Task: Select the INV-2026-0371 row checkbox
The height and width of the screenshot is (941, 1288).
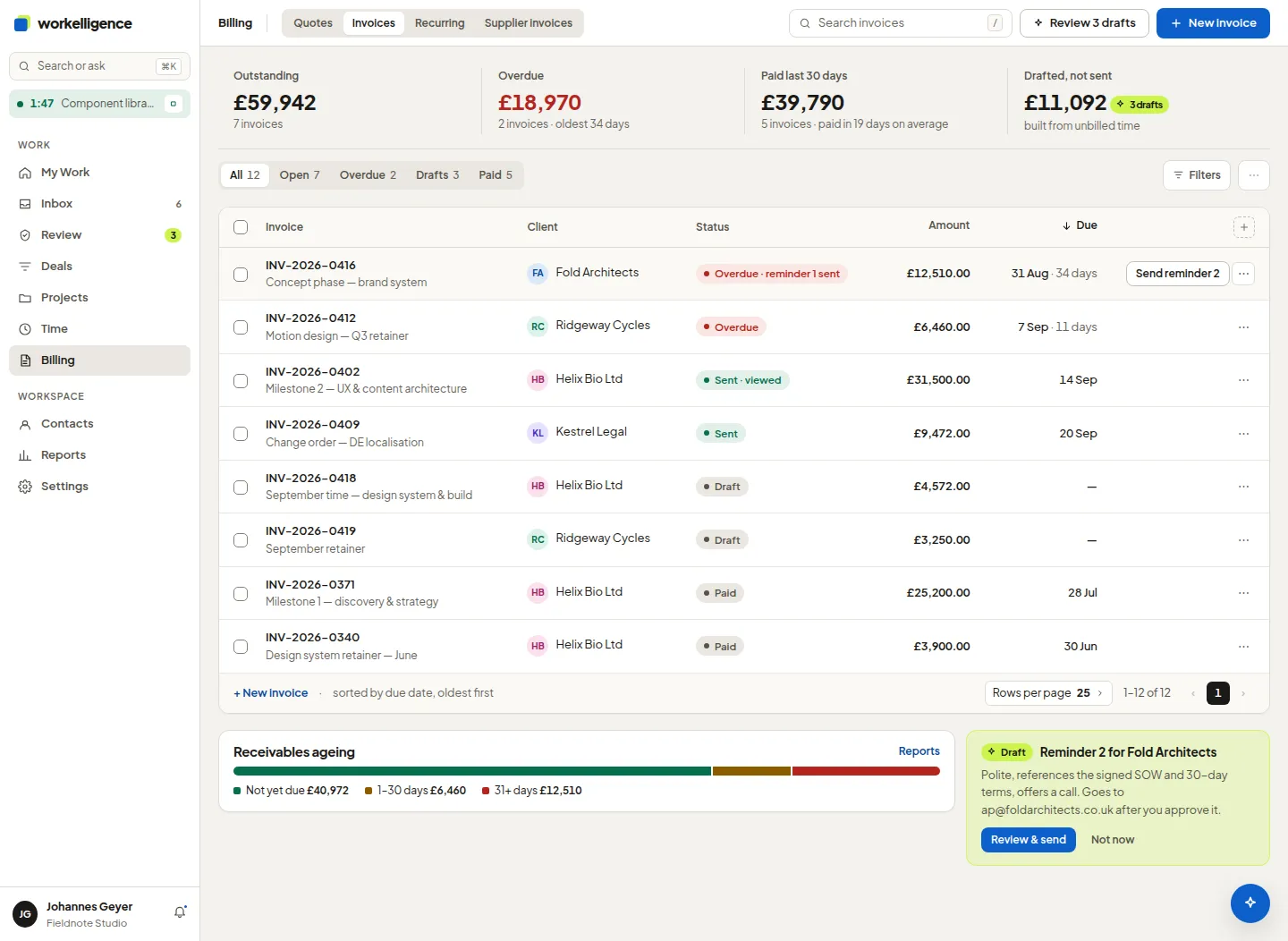Action: point(241,594)
